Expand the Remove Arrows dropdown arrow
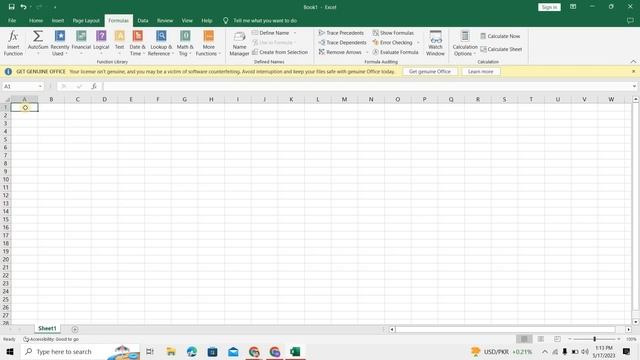Viewport: 640px width, 360px height. (x=367, y=52)
